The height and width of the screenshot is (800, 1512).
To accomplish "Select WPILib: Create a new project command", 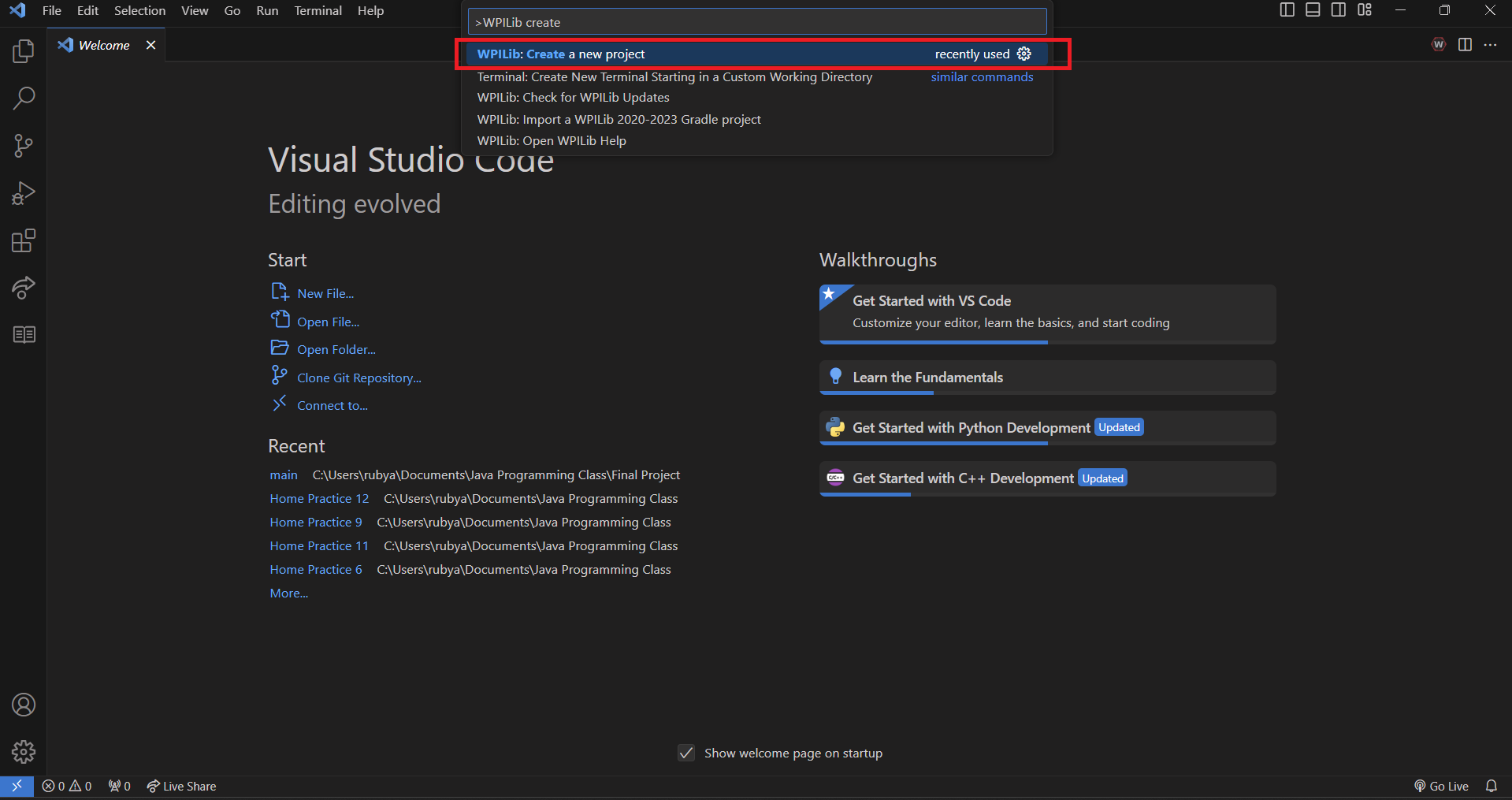I will (x=757, y=54).
